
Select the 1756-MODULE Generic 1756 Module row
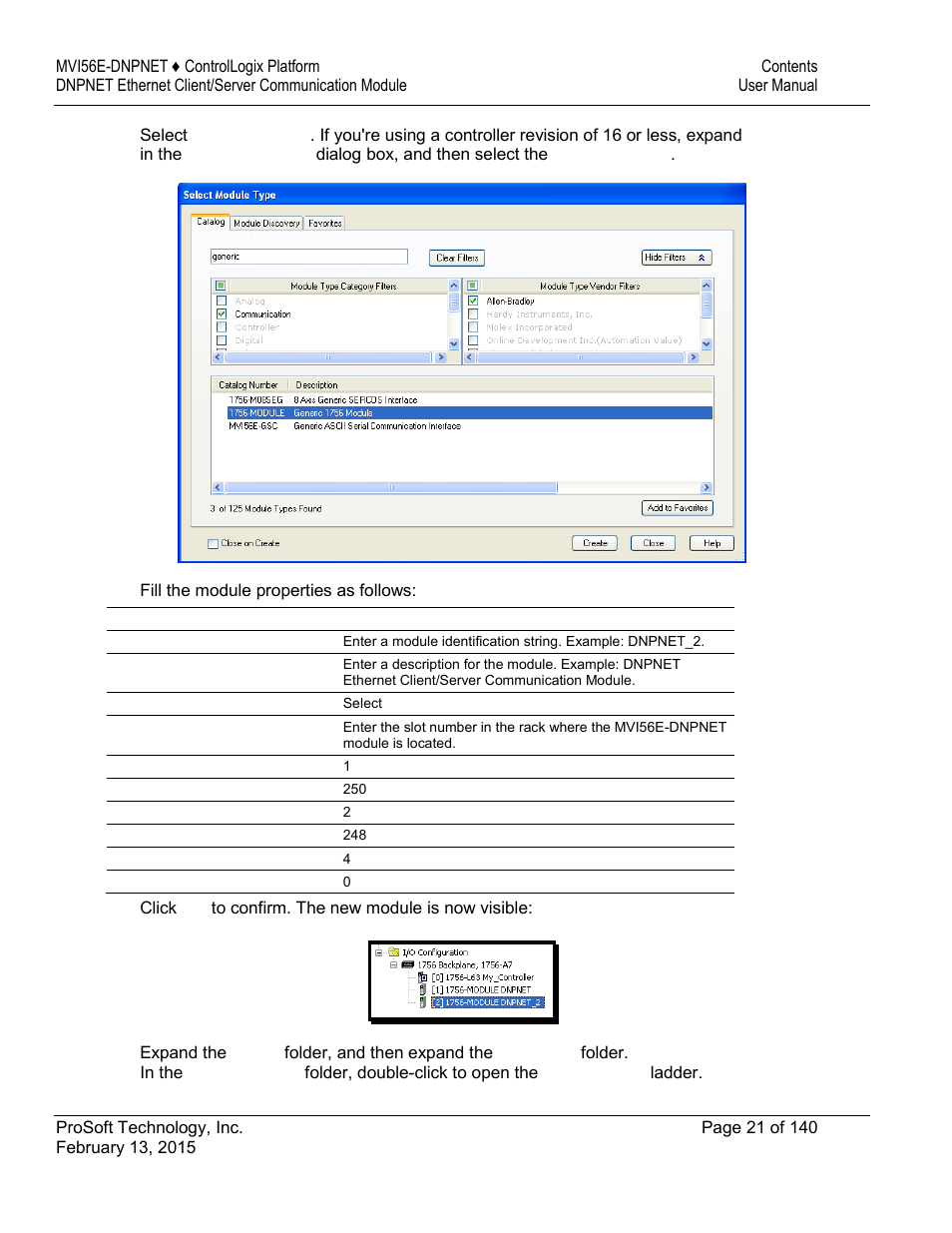(469, 412)
